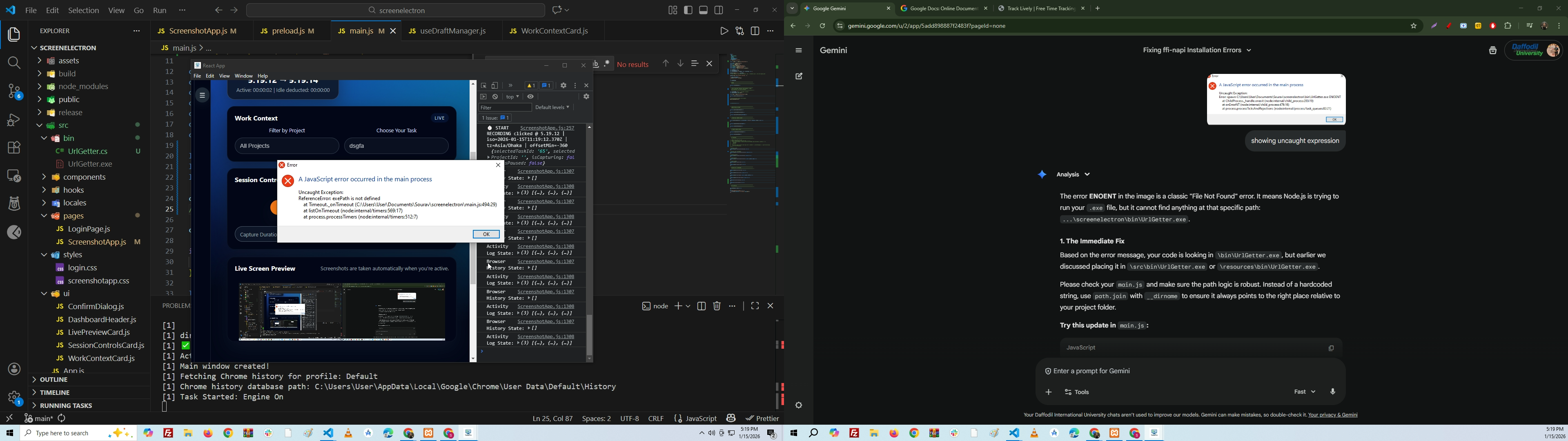This screenshot has width=1568, height=441.
Task: Click the Run and Debug icon
Action: point(14,120)
